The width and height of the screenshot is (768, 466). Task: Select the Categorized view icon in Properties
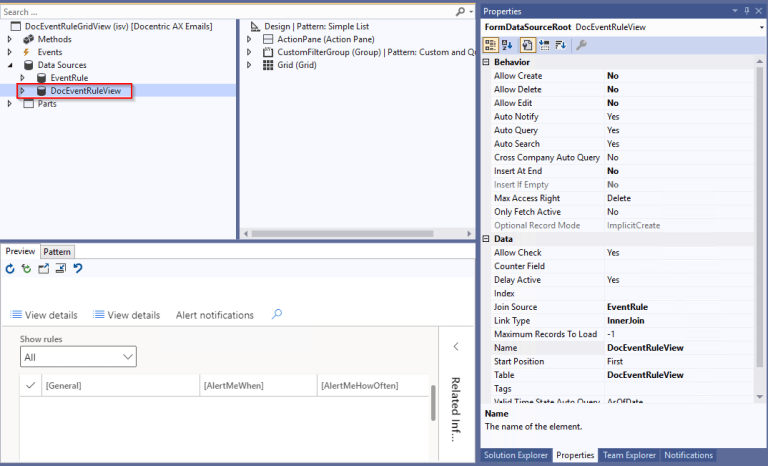[490, 45]
